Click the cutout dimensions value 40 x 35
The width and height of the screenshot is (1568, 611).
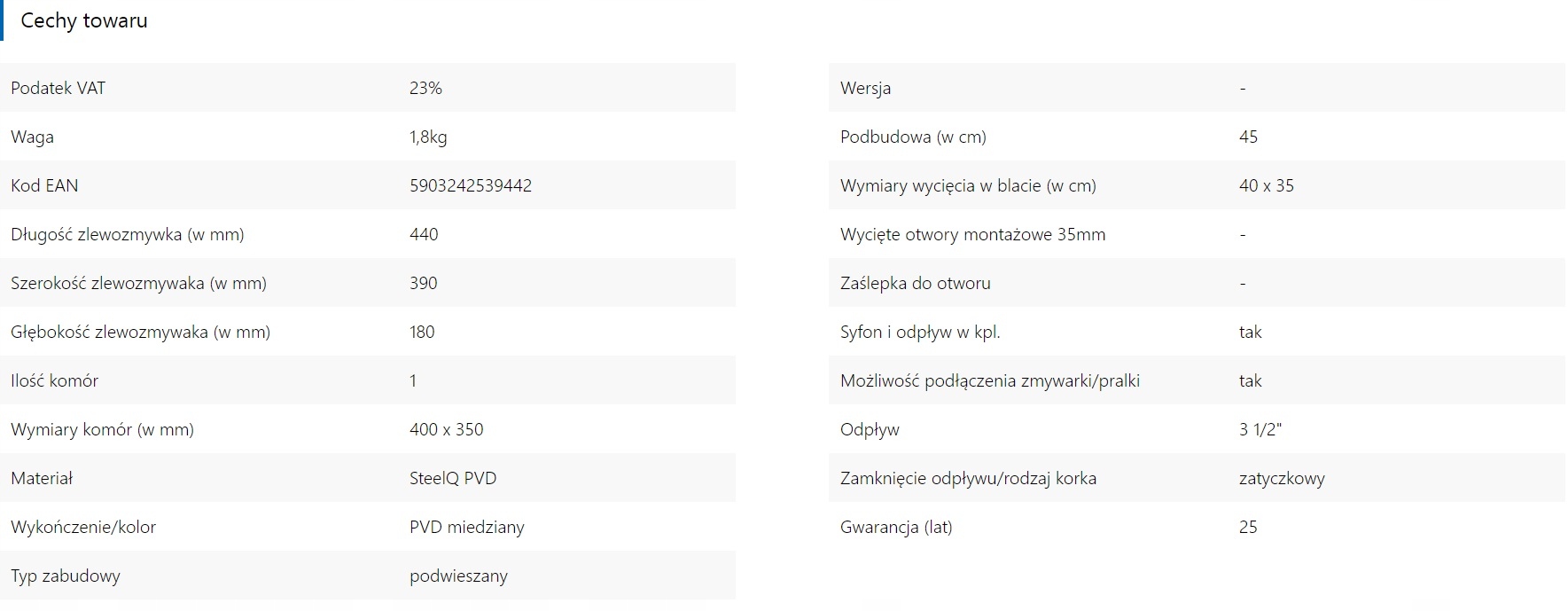point(1267,185)
